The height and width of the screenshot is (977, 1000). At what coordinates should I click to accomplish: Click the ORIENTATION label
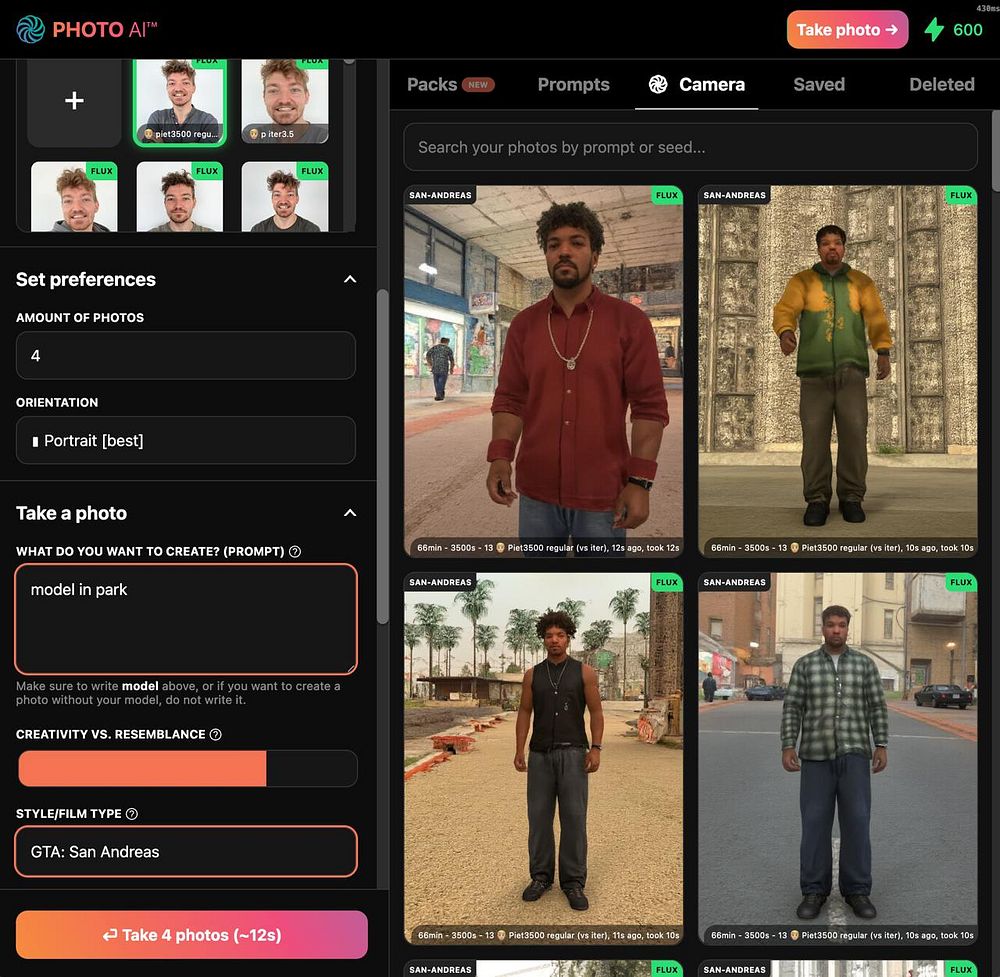[x=57, y=402]
